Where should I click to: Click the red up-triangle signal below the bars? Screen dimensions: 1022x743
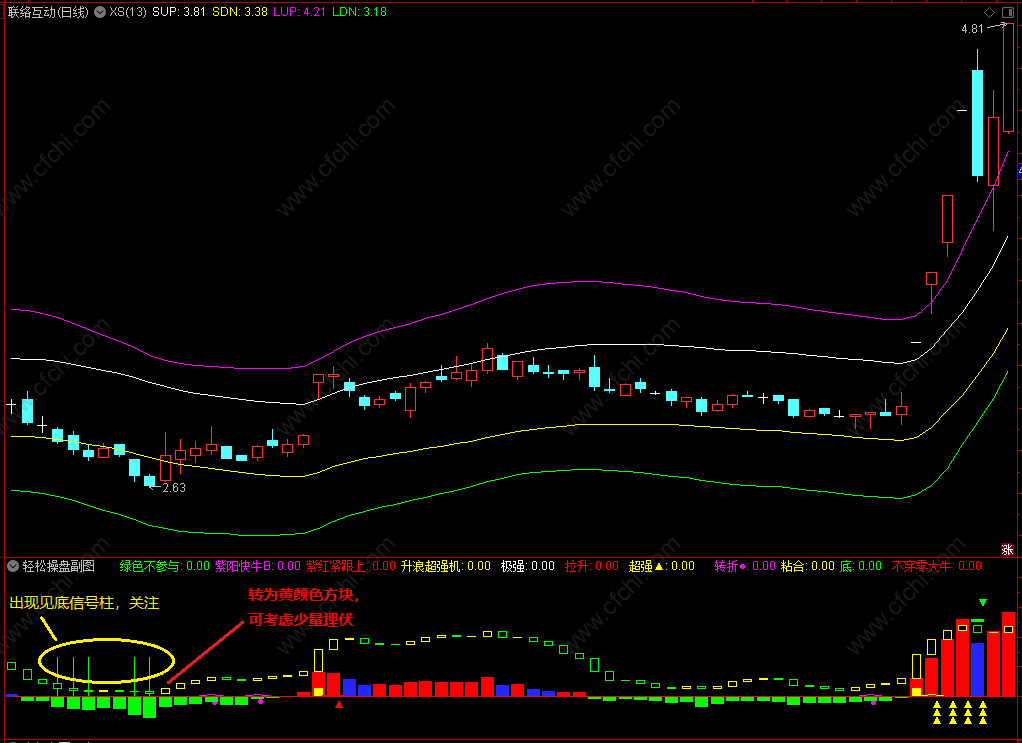pyautogui.click(x=339, y=704)
